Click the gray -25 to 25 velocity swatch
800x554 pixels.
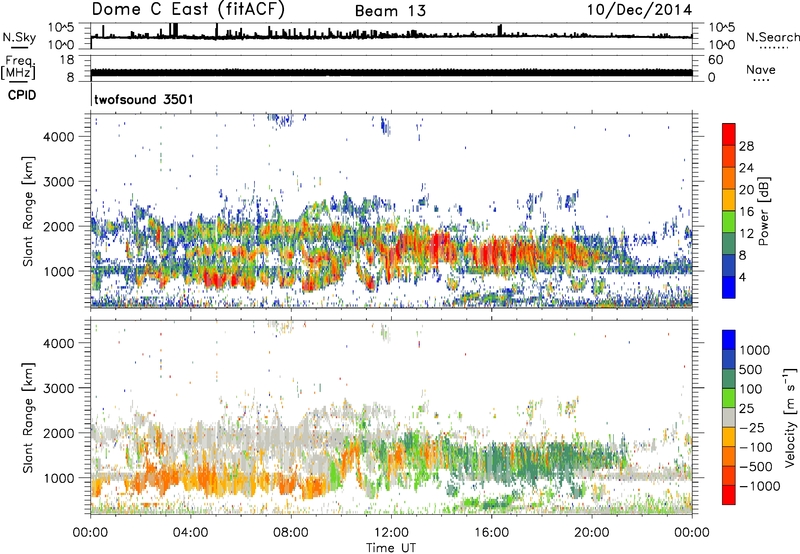point(729,417)
